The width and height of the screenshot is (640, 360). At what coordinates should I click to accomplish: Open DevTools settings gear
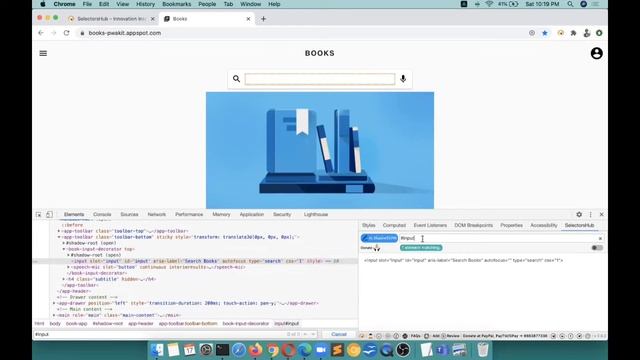coord(579,214)
